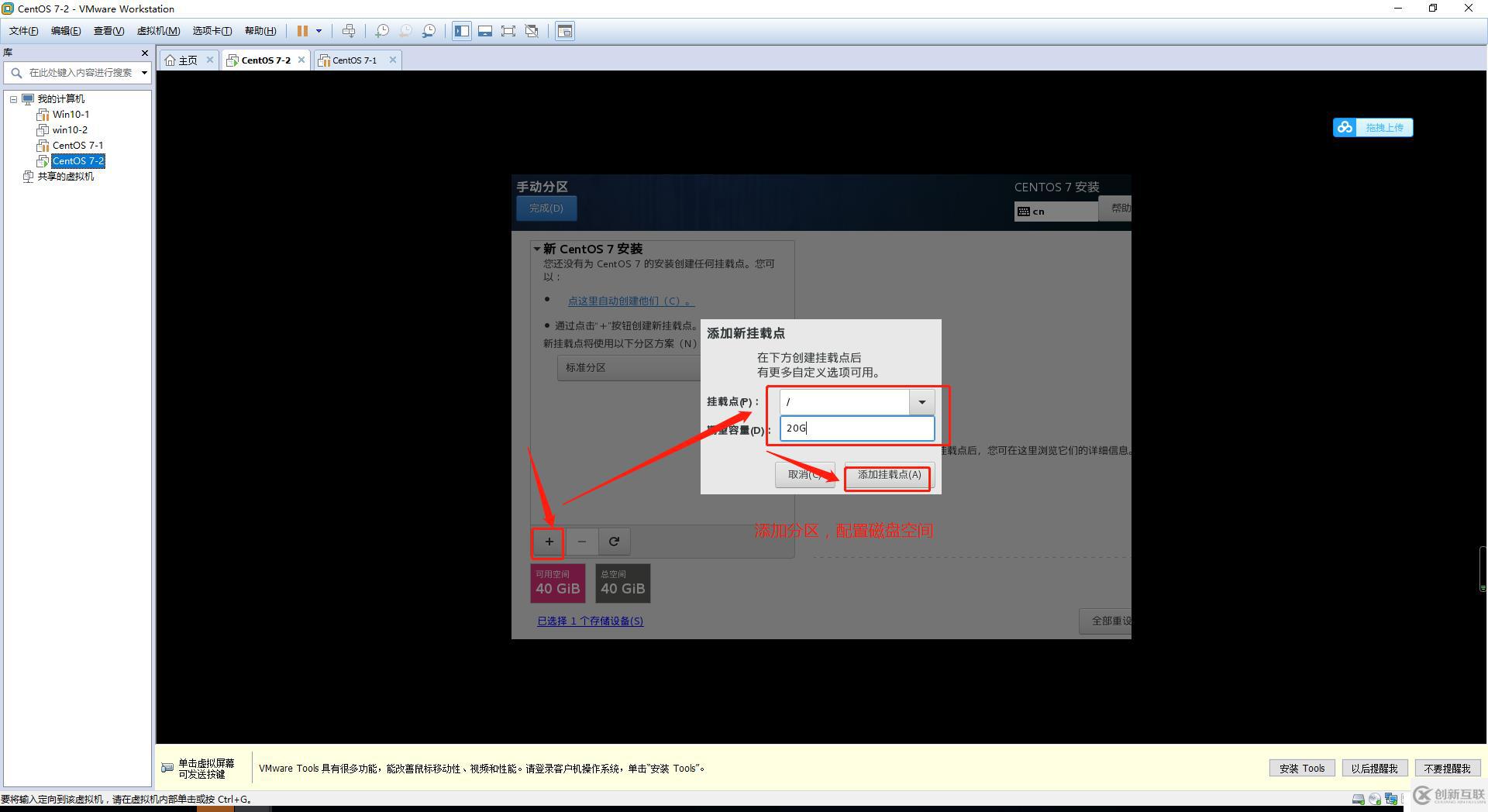This screenshot has height=812, width=1488.
Task: Open the snapshot manager icon
Action: click(x=429, y=31)
